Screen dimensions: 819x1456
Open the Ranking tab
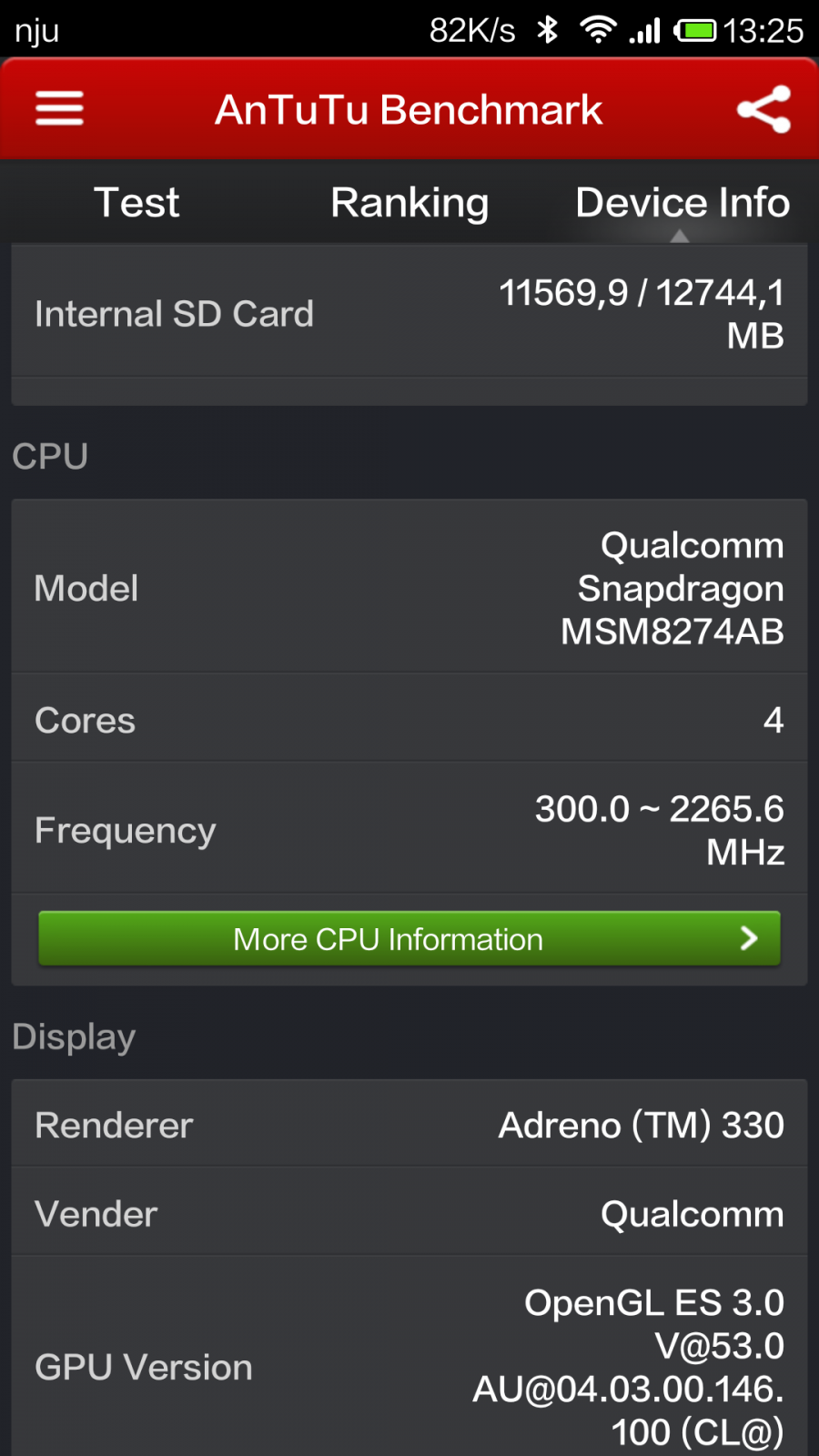pos(409,202)
